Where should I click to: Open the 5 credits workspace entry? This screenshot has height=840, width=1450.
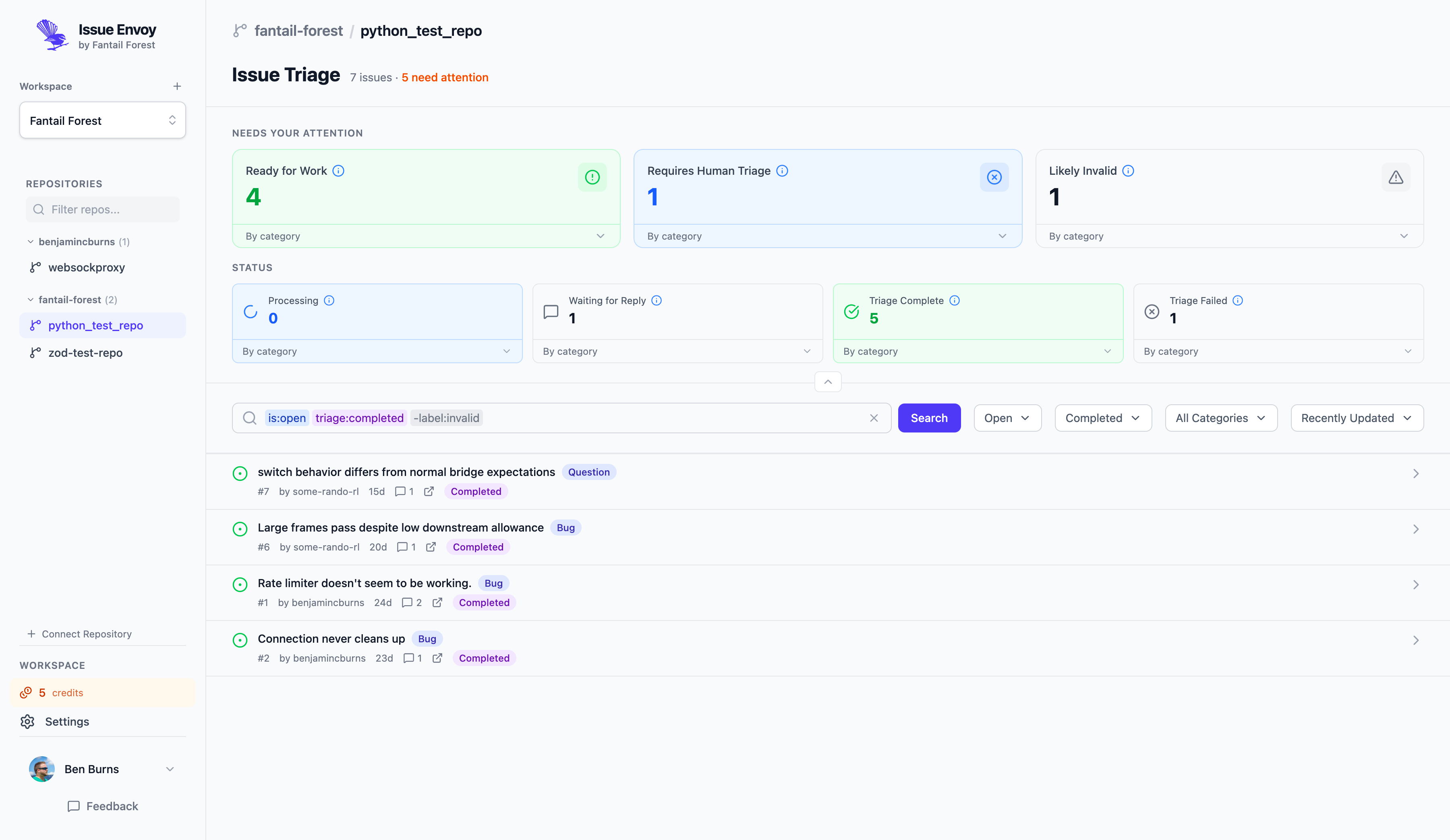102,693
